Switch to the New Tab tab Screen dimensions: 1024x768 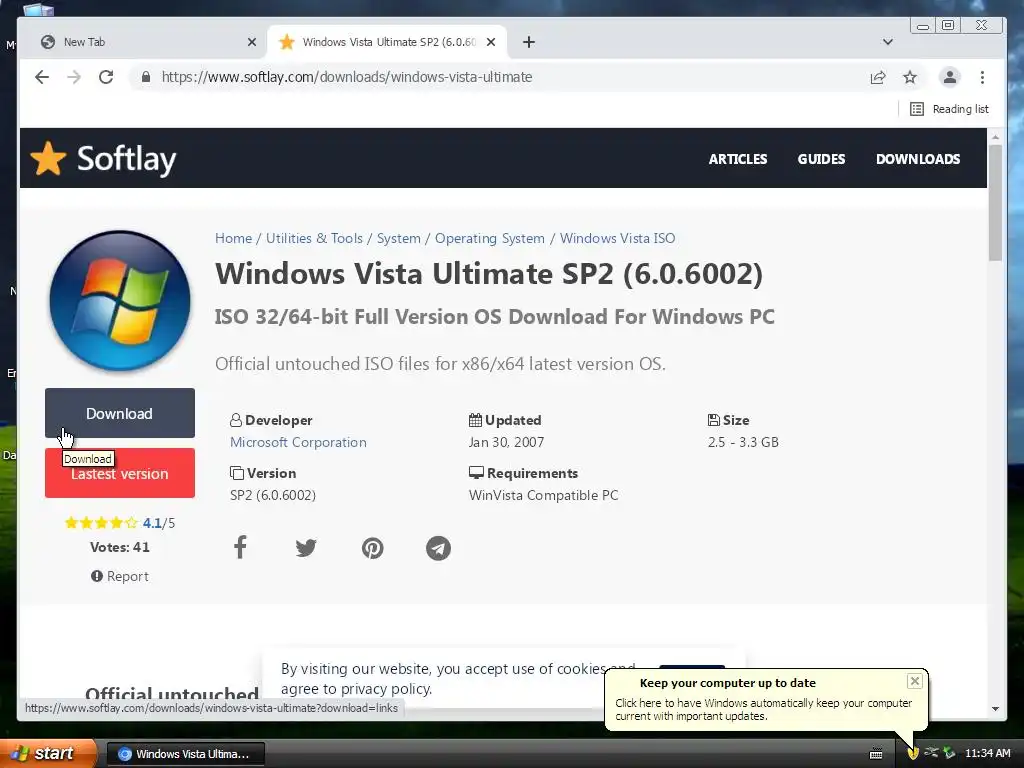pos(144,42)
